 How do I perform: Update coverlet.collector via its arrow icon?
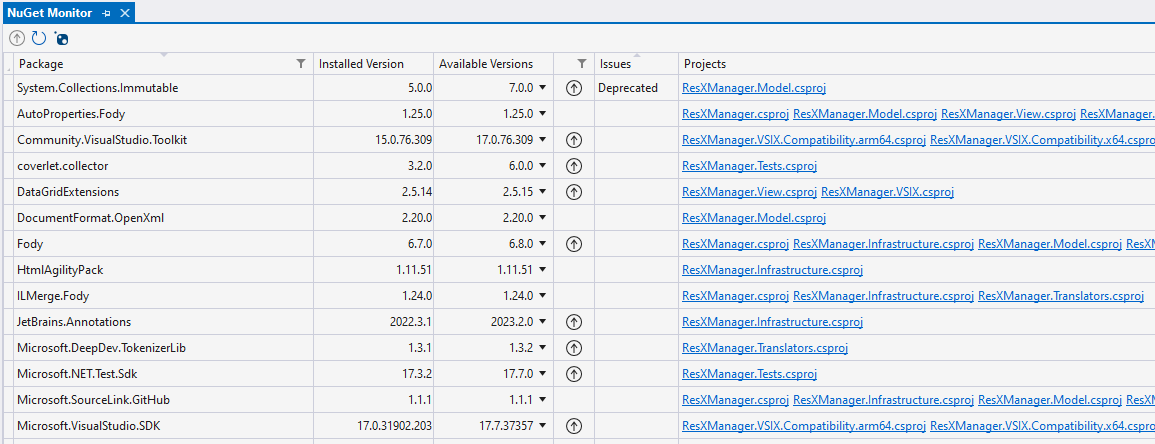click(574, 166)
